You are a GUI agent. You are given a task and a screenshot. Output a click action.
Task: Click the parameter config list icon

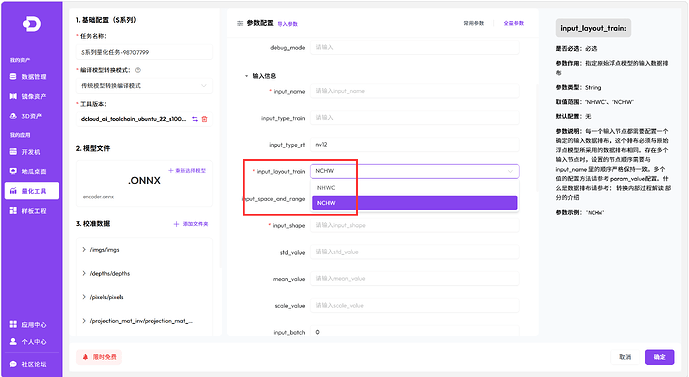click(240, 23)
